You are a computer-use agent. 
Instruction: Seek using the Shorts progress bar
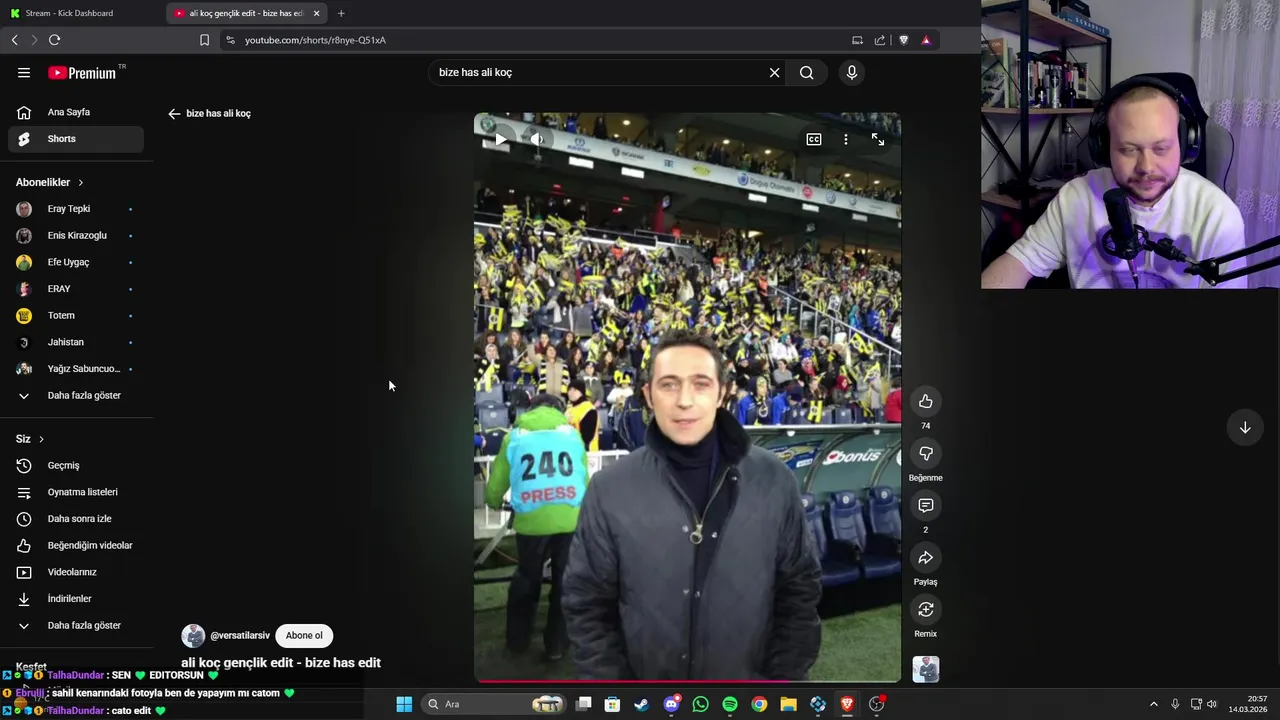[x=687, y=682]
